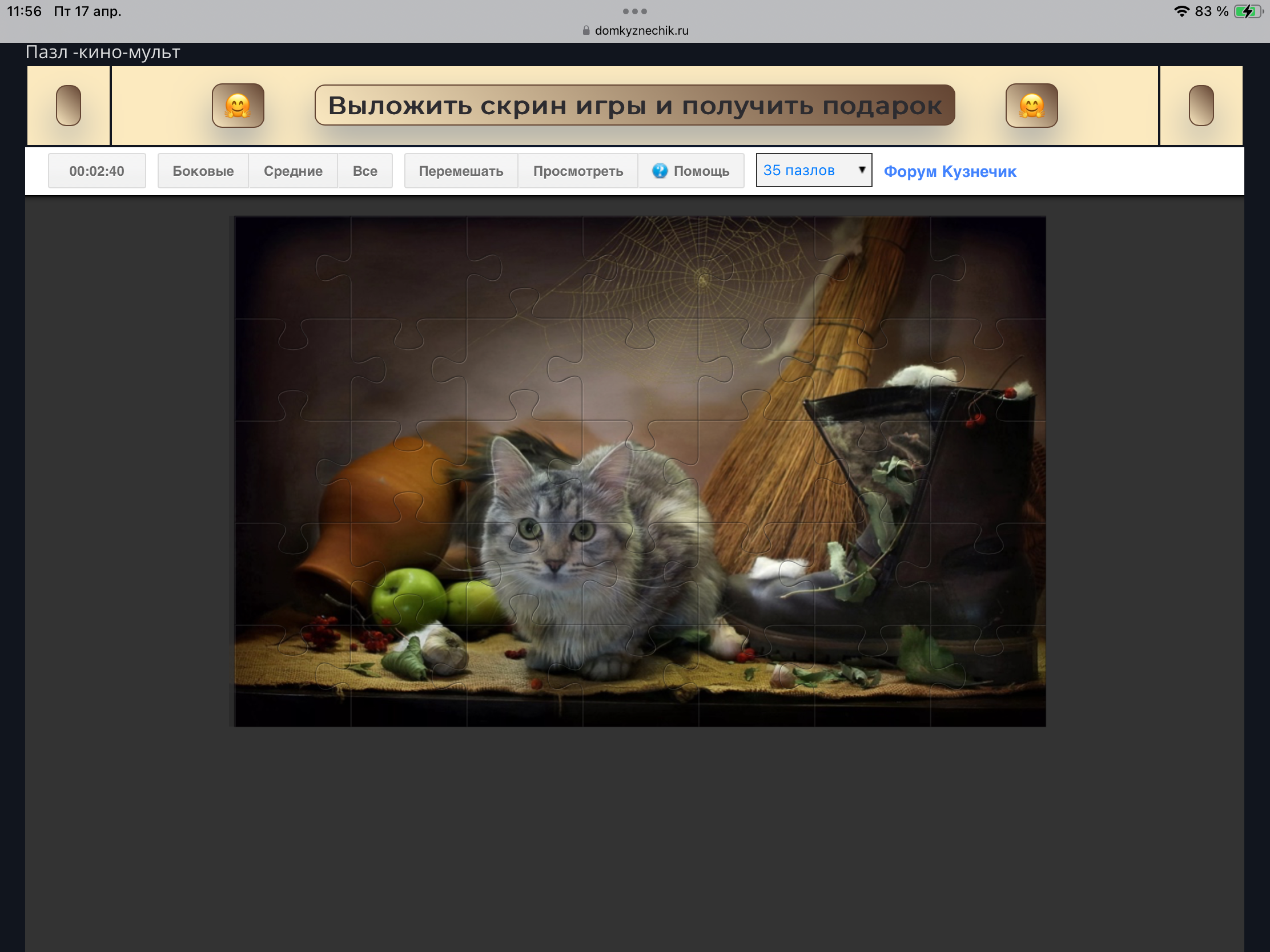Show only the Боковые edge pieces
The width and height of the screenshot is (1270, 952).
[x=203, y=171]
